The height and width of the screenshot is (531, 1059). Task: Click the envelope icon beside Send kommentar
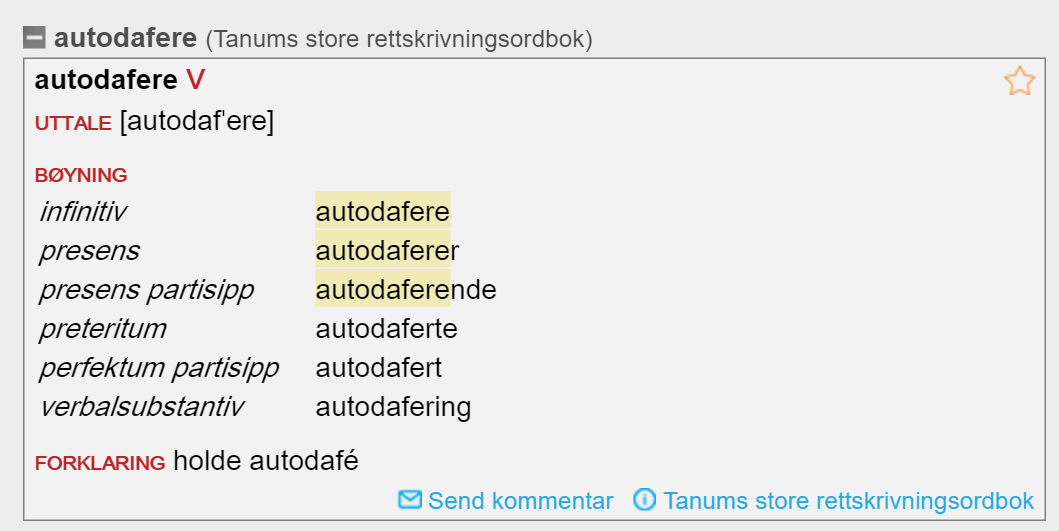(409, 499)
